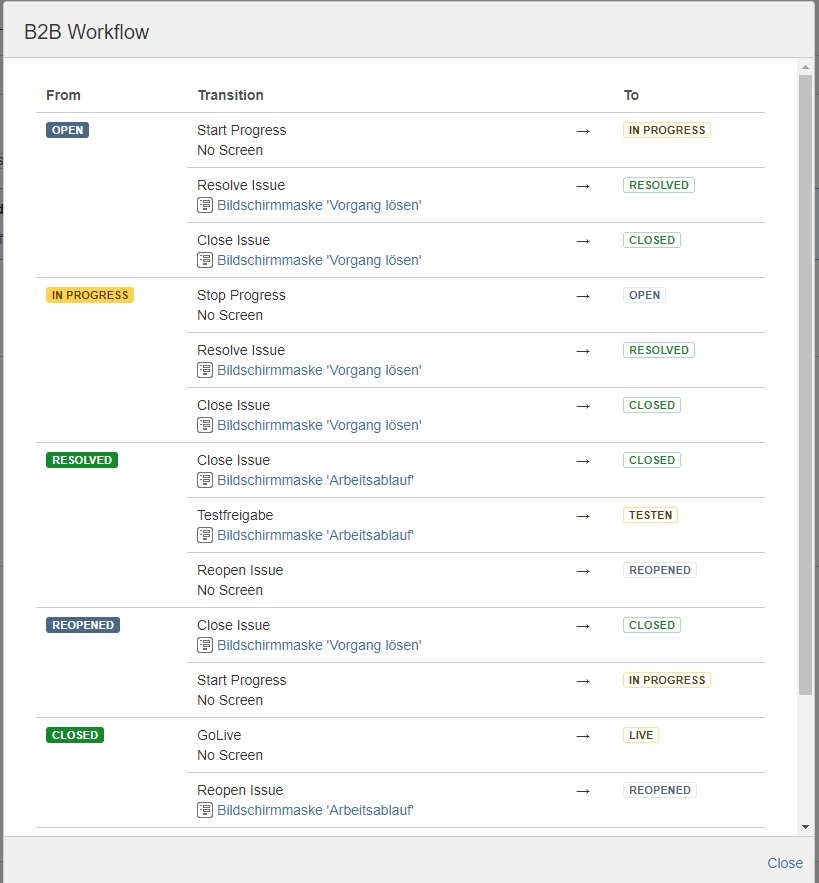Click the screen icon beside Resolve Issue under OPEN
Screen dimensions: 819x883
coord(204,204)
